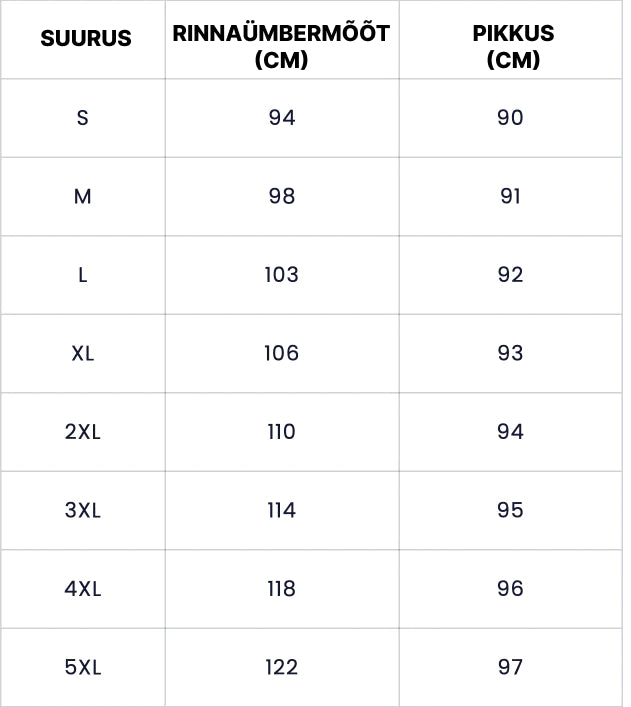Select the 5XL size cell
This screenshot has width=631, height=707.
tap(83, 667)
